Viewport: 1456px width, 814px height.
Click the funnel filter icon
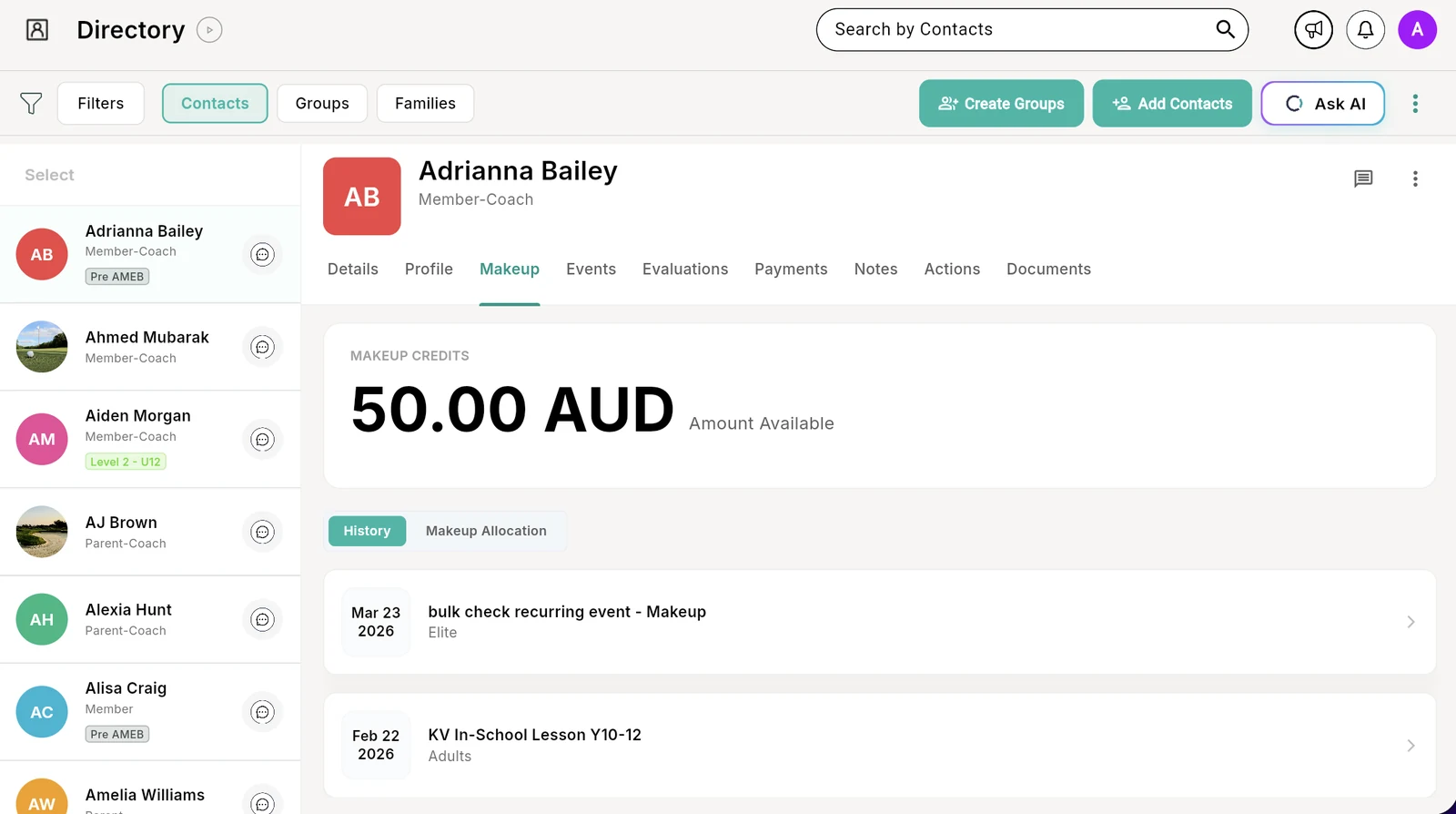tap(31, 104)
